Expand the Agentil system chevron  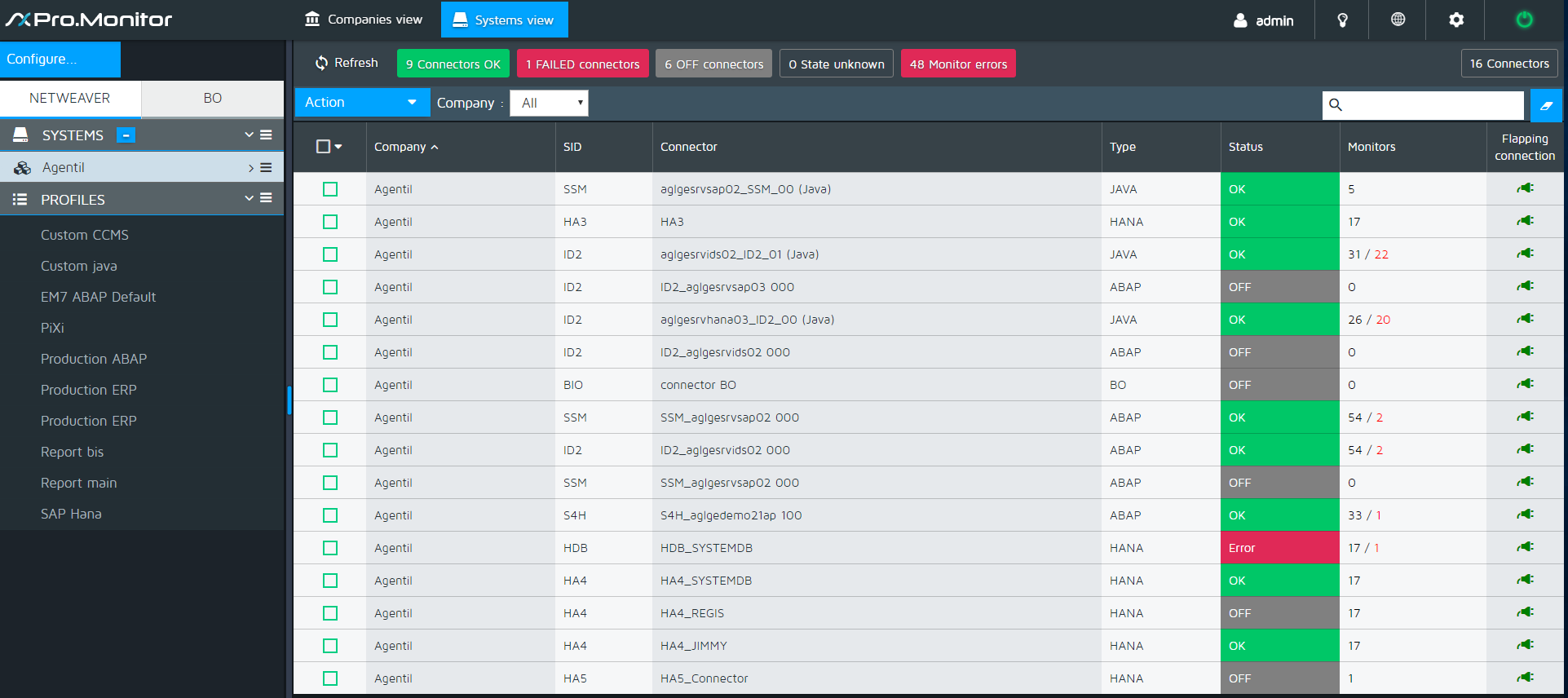(251, 168)
